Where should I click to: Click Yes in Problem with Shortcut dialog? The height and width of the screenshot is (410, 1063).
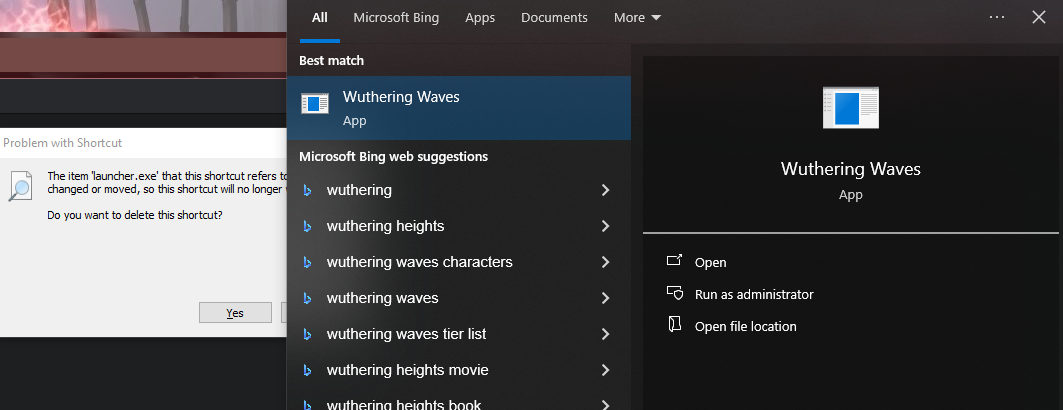235,312
